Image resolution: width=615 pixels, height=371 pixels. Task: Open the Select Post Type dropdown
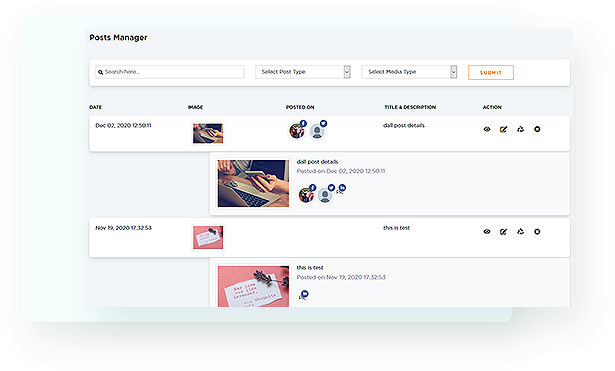pyautogui.click(x=303, y=72)
